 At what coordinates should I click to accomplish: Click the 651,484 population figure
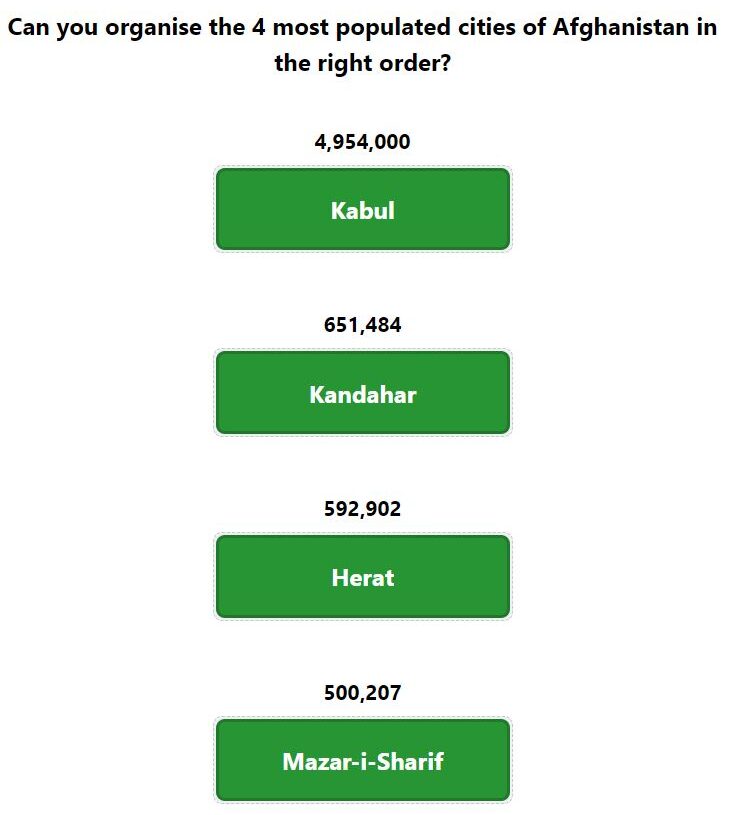pyautogui.click(x=362, y=325)
